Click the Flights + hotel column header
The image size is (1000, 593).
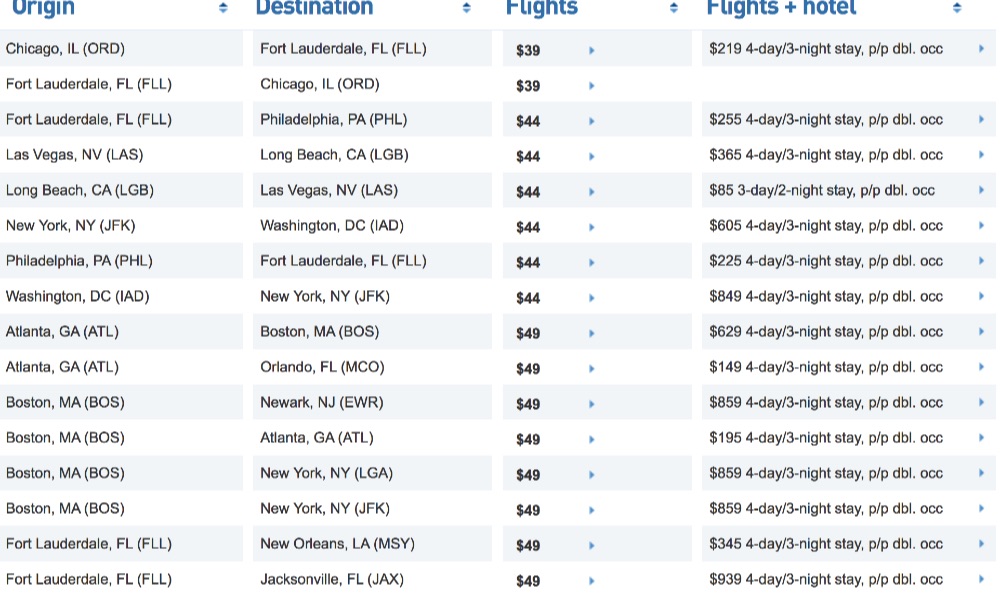coord(781,8)
